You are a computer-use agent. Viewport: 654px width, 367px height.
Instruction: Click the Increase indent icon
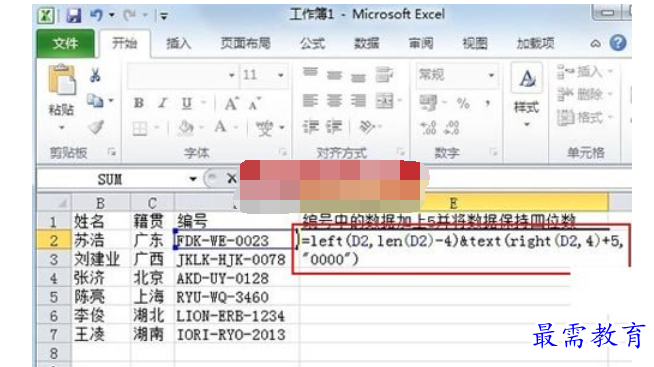coord(334,127)
